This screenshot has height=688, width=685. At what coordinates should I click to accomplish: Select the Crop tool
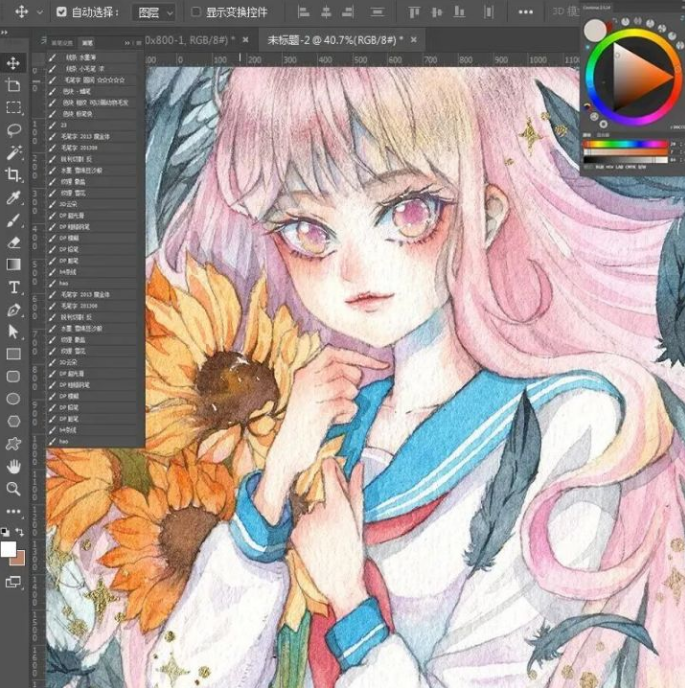click(13, 175)
